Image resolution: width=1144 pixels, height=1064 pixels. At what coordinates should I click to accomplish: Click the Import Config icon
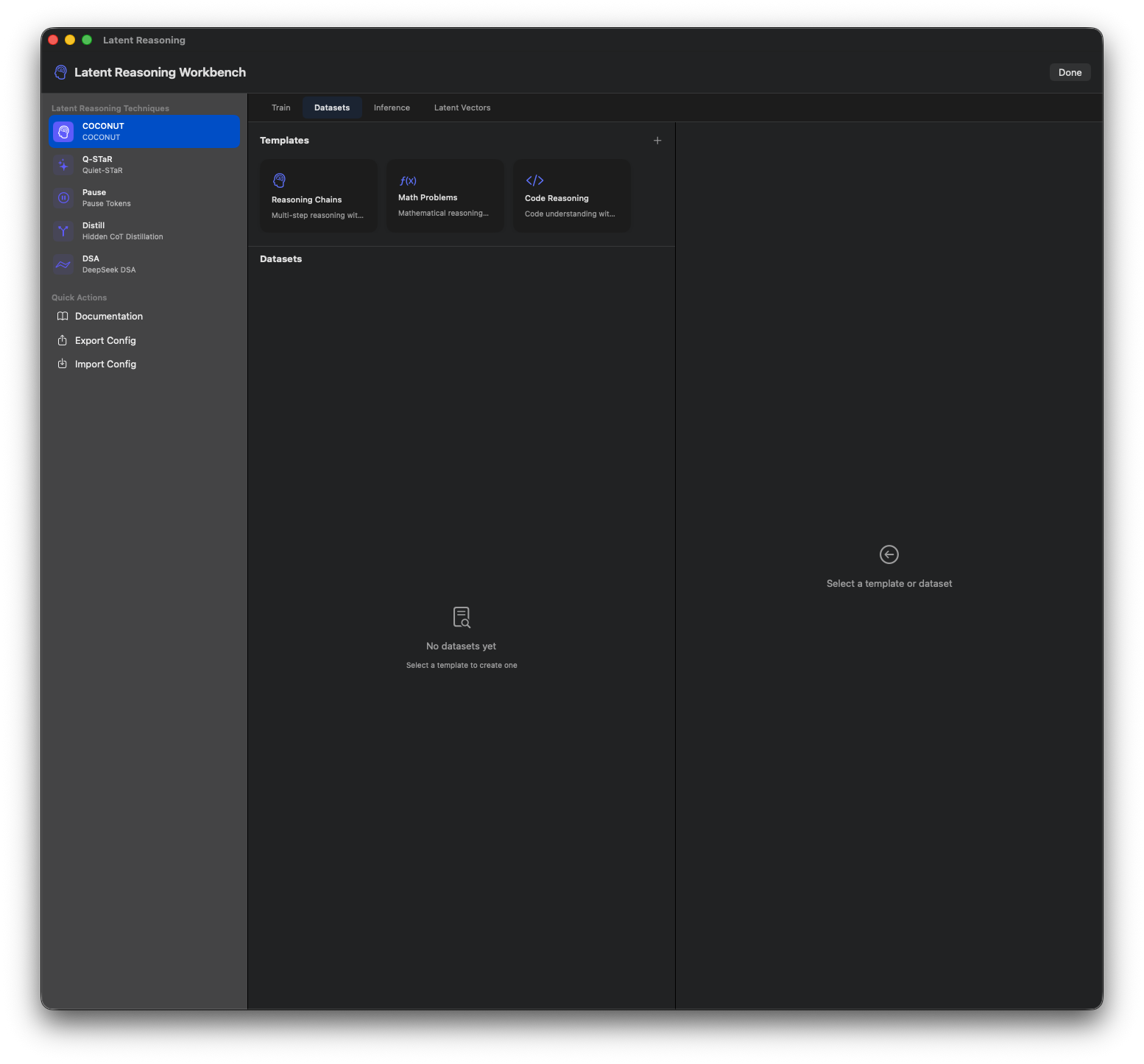(63, 364)
